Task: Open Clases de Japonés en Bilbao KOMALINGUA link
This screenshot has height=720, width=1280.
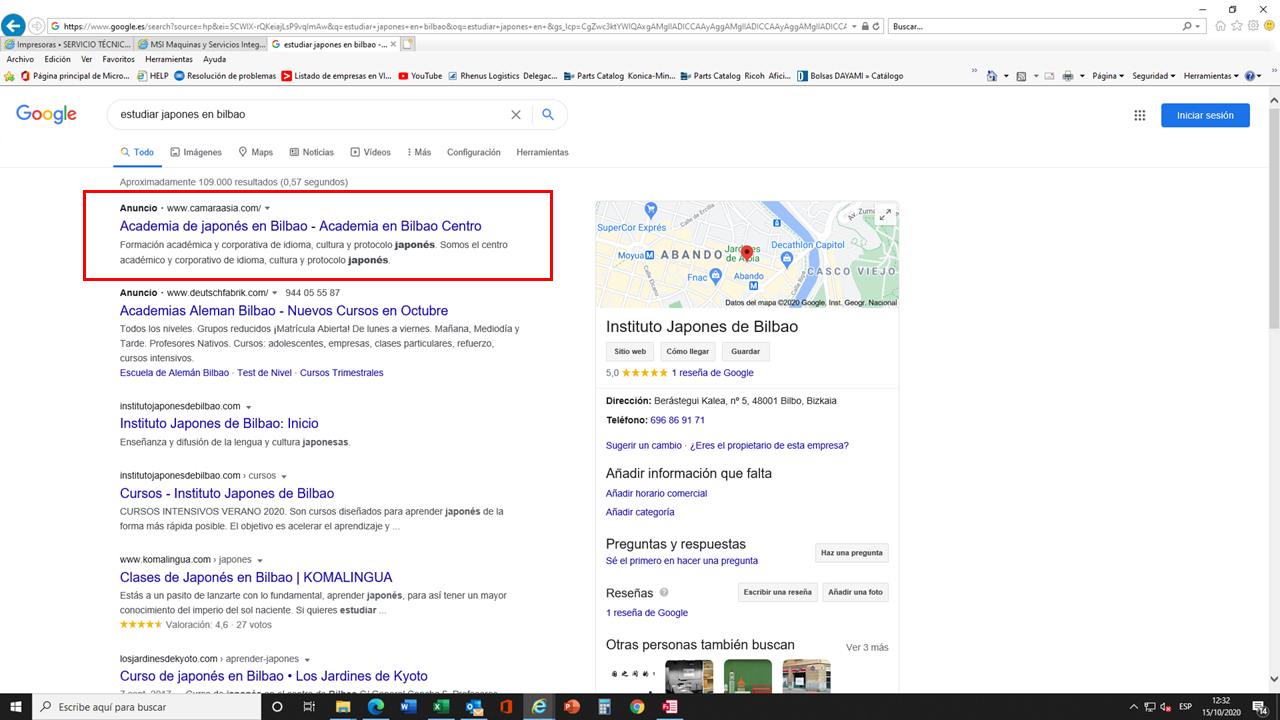Action: pyautogui.click(x=256, y=577)
